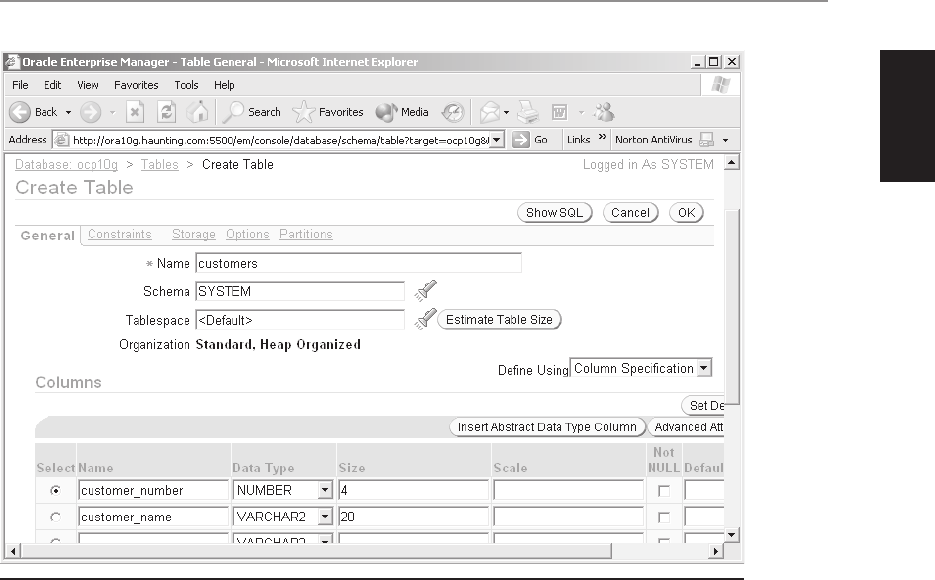Click the flashlight icon beside Schema
Viewport: 935px width, 580px height.
(x=426, y=291)
